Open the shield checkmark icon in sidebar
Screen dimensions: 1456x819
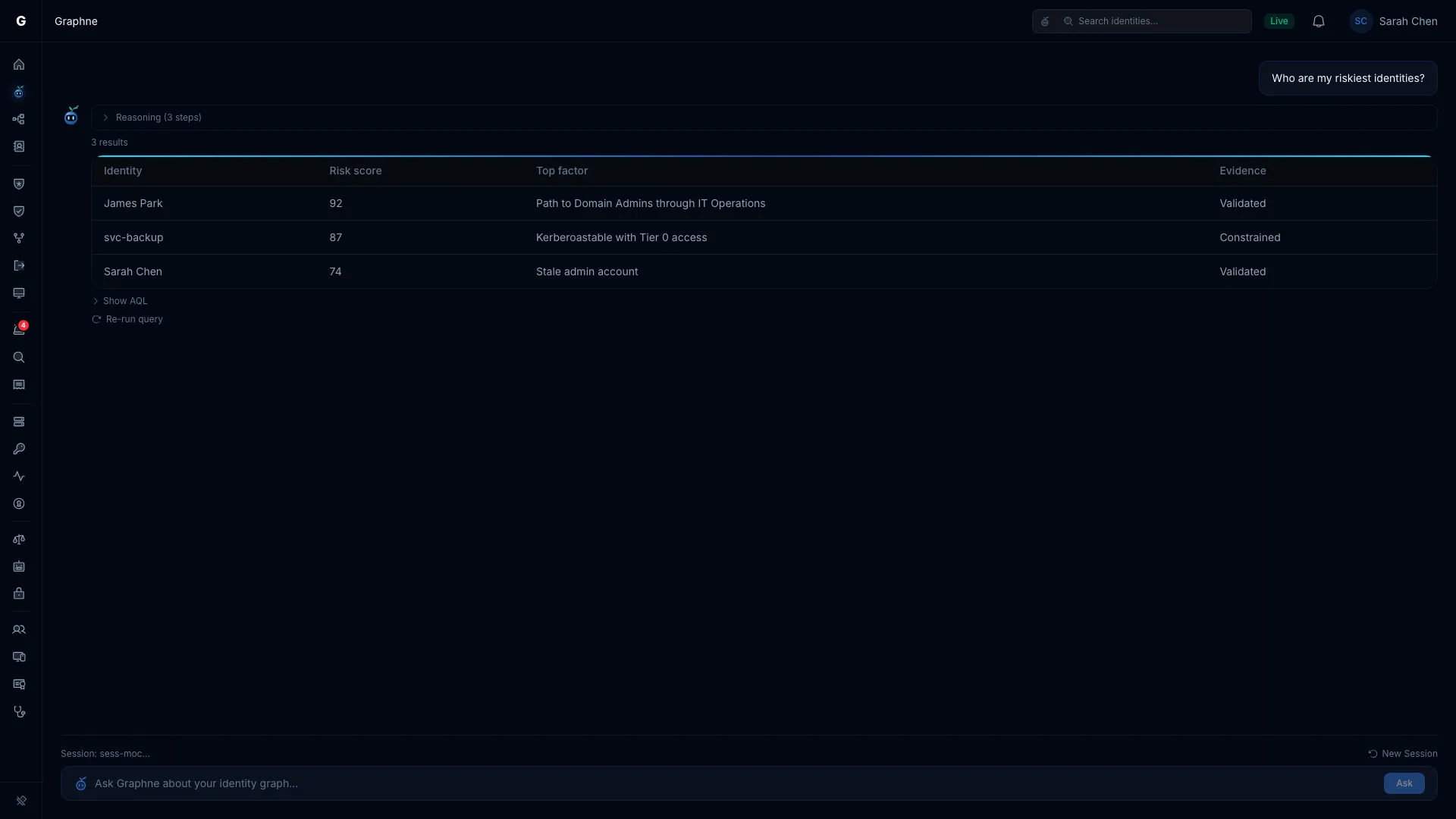[19, 211]
